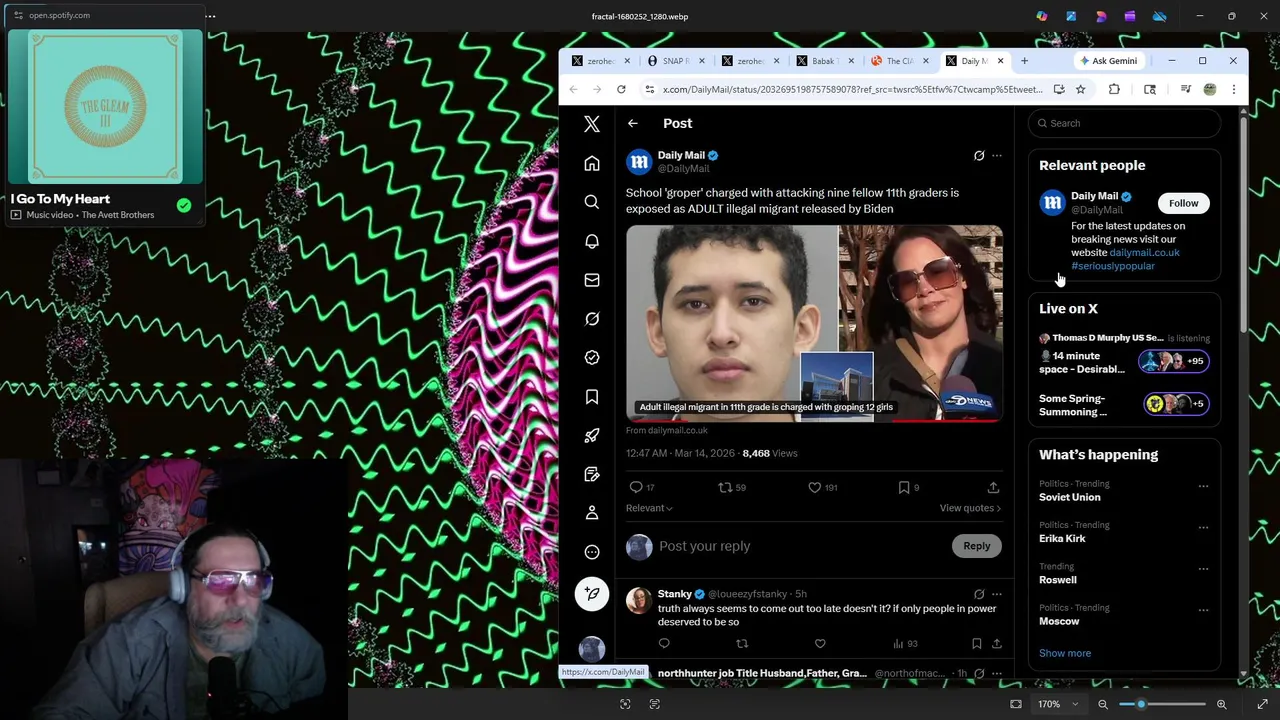Viewport: 1280px width, 720px height.
Task: Close the Daily Mail browser tab
Action: (1000, 61)
